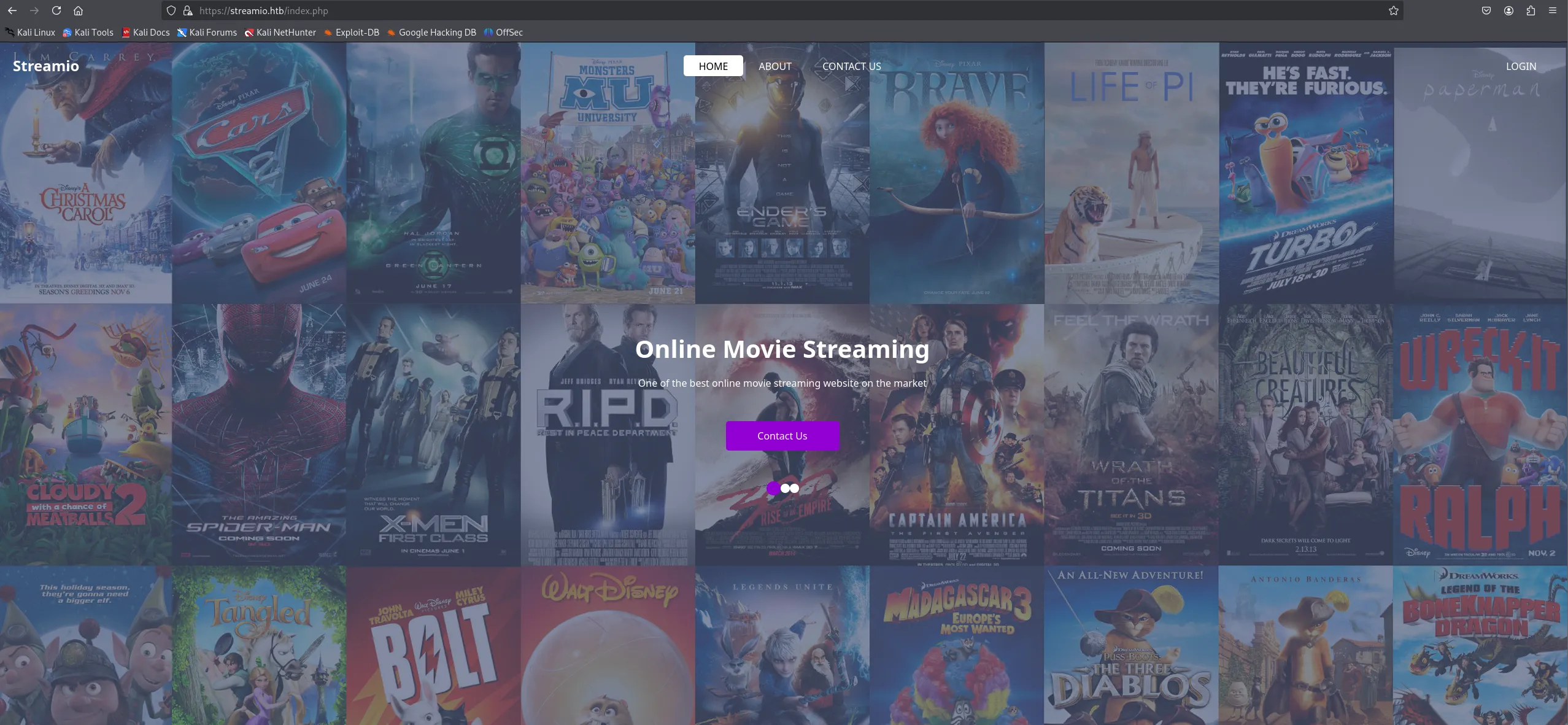Screen dimensions: 1568x725
Task: Select the first purple carousel dot
Action: [x=773, y=489]
